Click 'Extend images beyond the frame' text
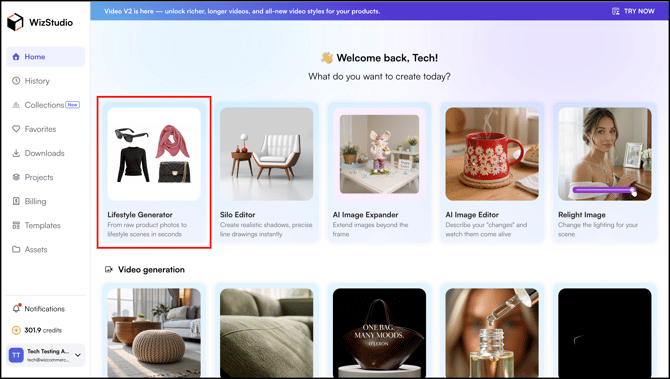670x379 pixels. (x=370, y=229)
